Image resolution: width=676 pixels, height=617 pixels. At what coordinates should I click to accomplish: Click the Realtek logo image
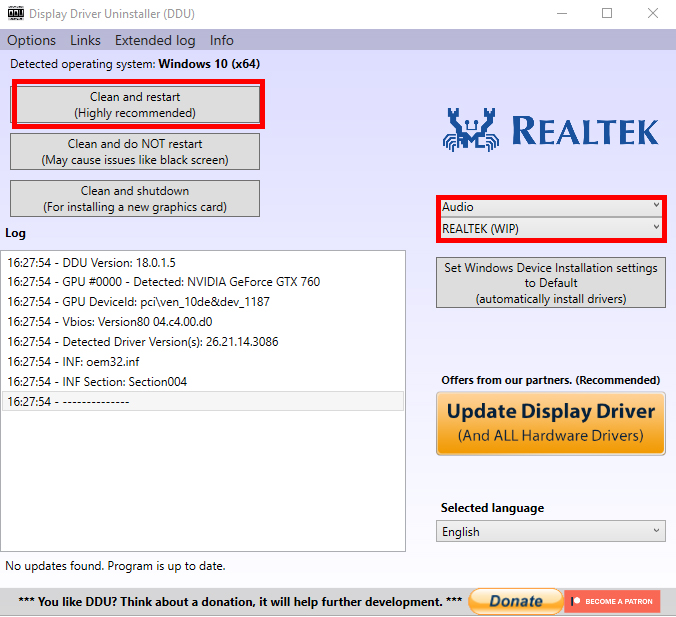tap(550, 129)
